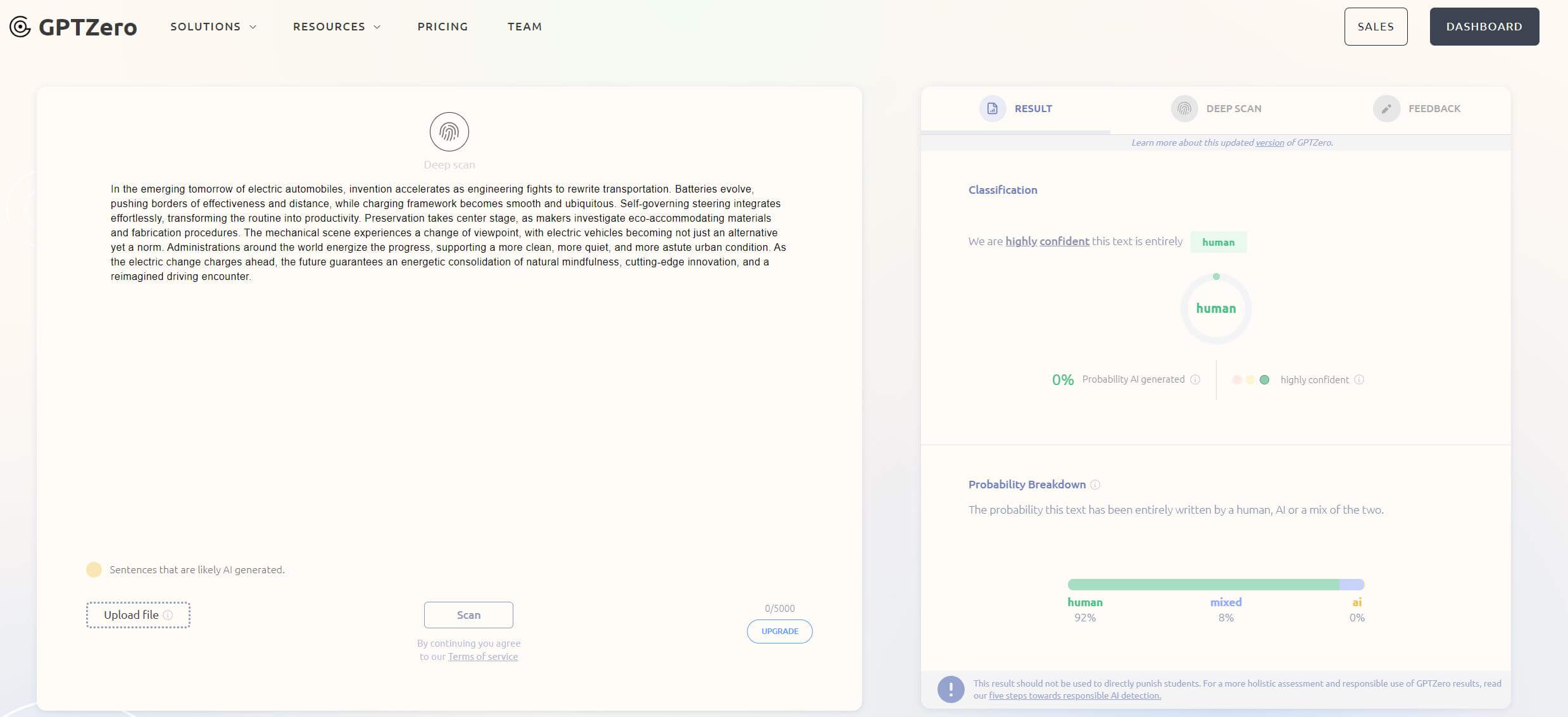Viewport: 1568px width, 717px height.
Task: Click the Deep Scan tab fingerprint icon
Action: coord(1184,109)
